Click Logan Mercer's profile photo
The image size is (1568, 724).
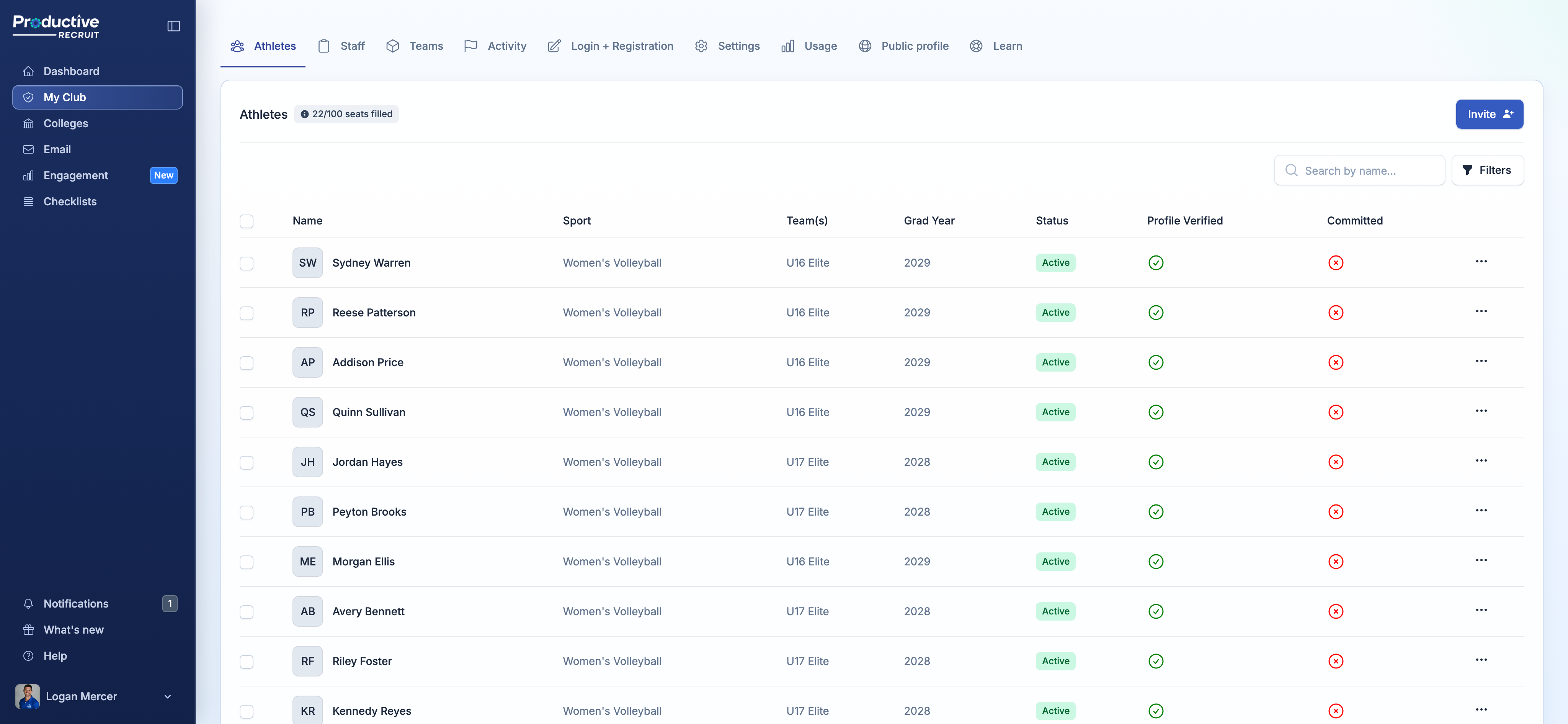[28, 696]
